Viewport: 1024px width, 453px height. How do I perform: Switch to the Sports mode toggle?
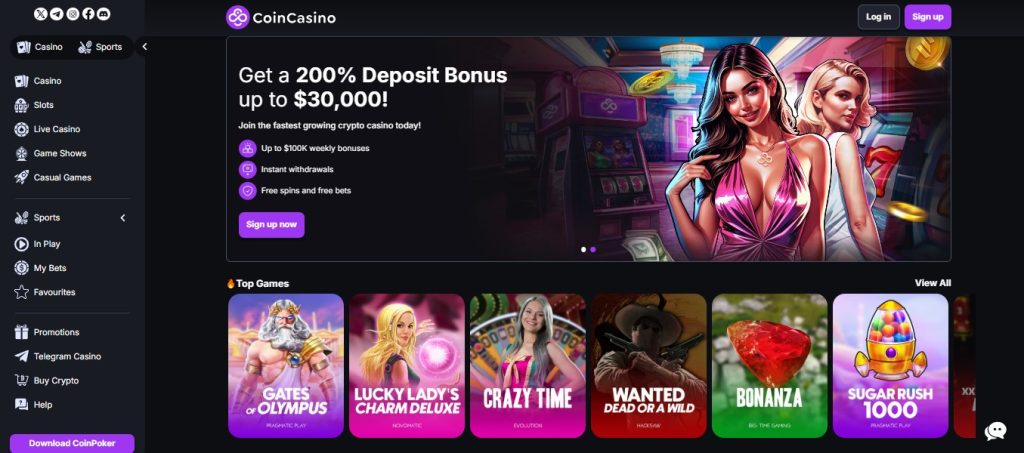[100, 47]
